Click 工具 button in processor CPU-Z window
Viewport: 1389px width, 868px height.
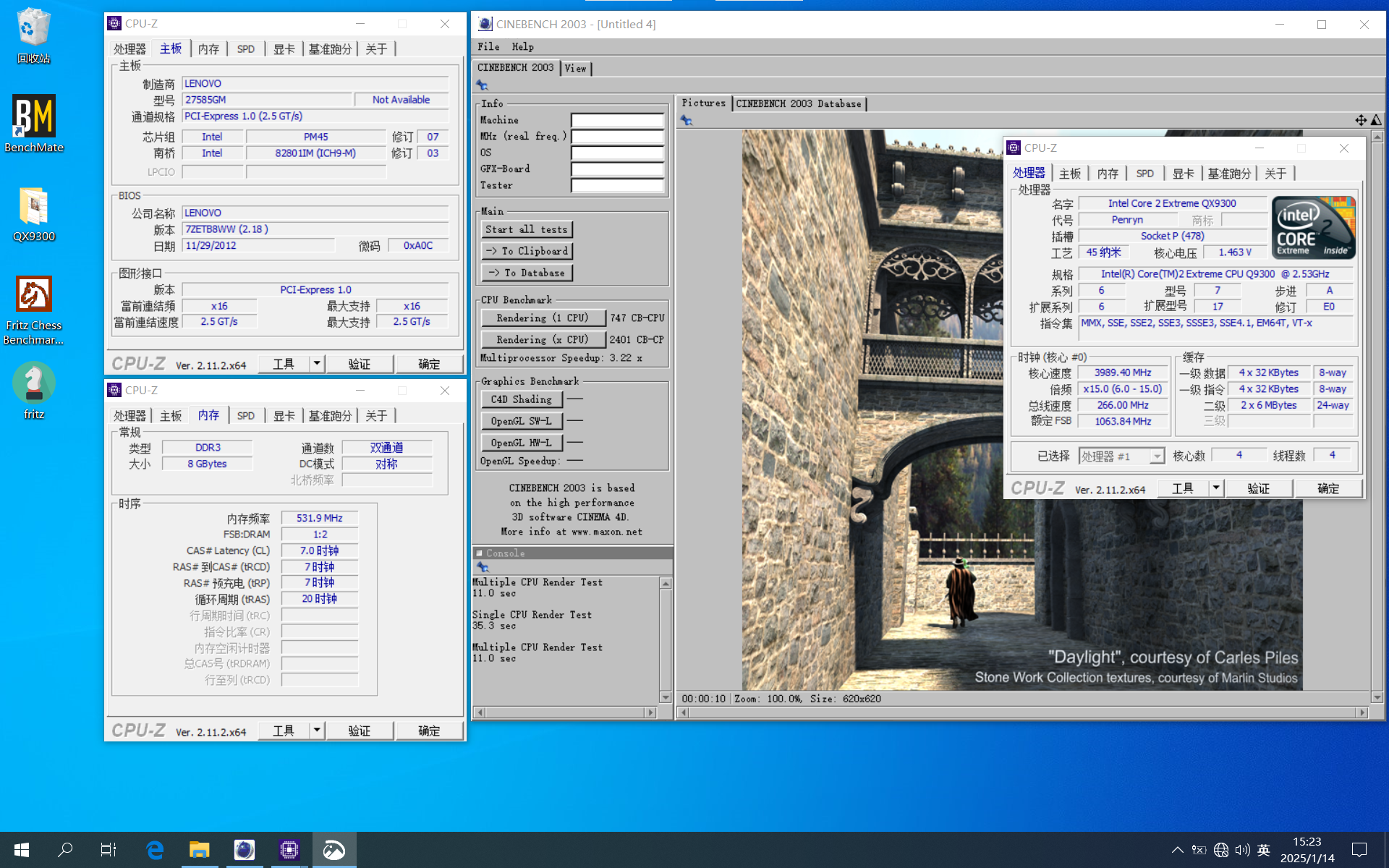click(1183, 488)
